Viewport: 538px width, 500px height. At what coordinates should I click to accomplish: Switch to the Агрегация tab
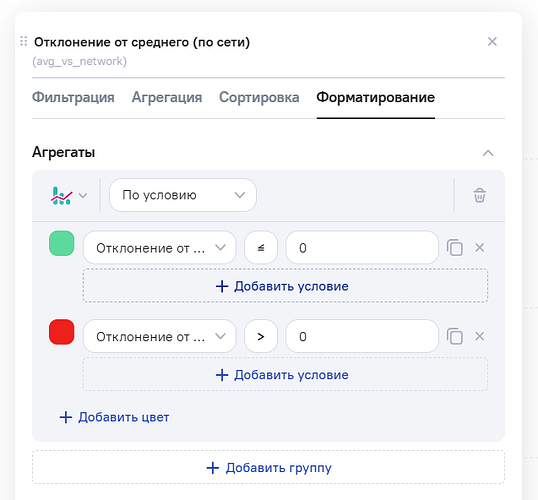click(167, 97)
